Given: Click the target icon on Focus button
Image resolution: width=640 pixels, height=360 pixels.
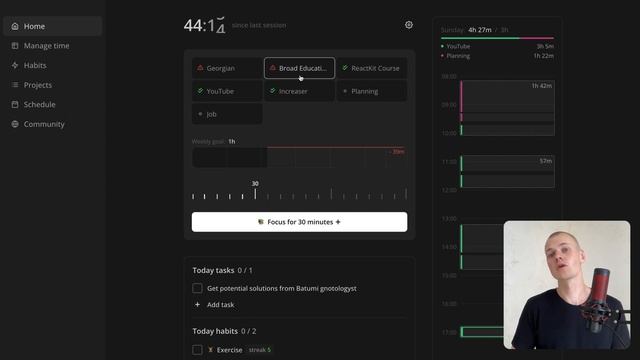Looking at the screenshot, I should click(x=261, y=222).
